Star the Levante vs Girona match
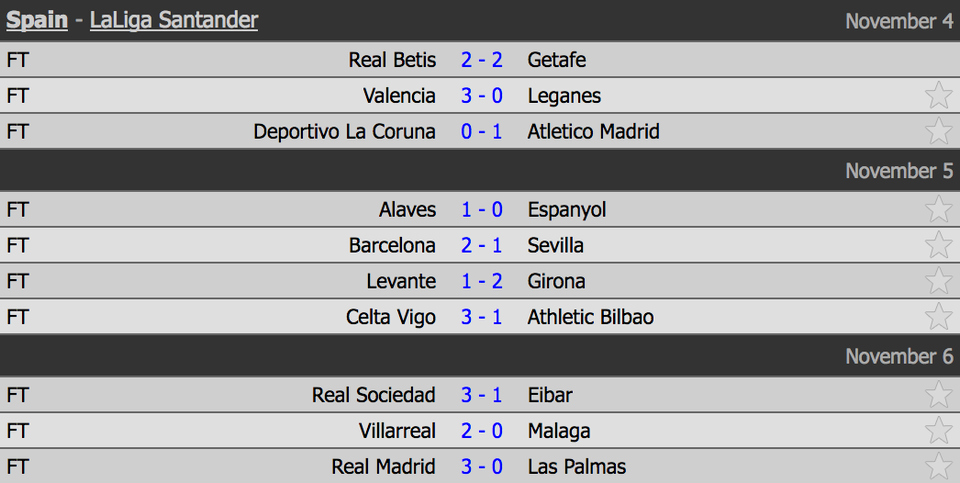 tap(938, 282)
